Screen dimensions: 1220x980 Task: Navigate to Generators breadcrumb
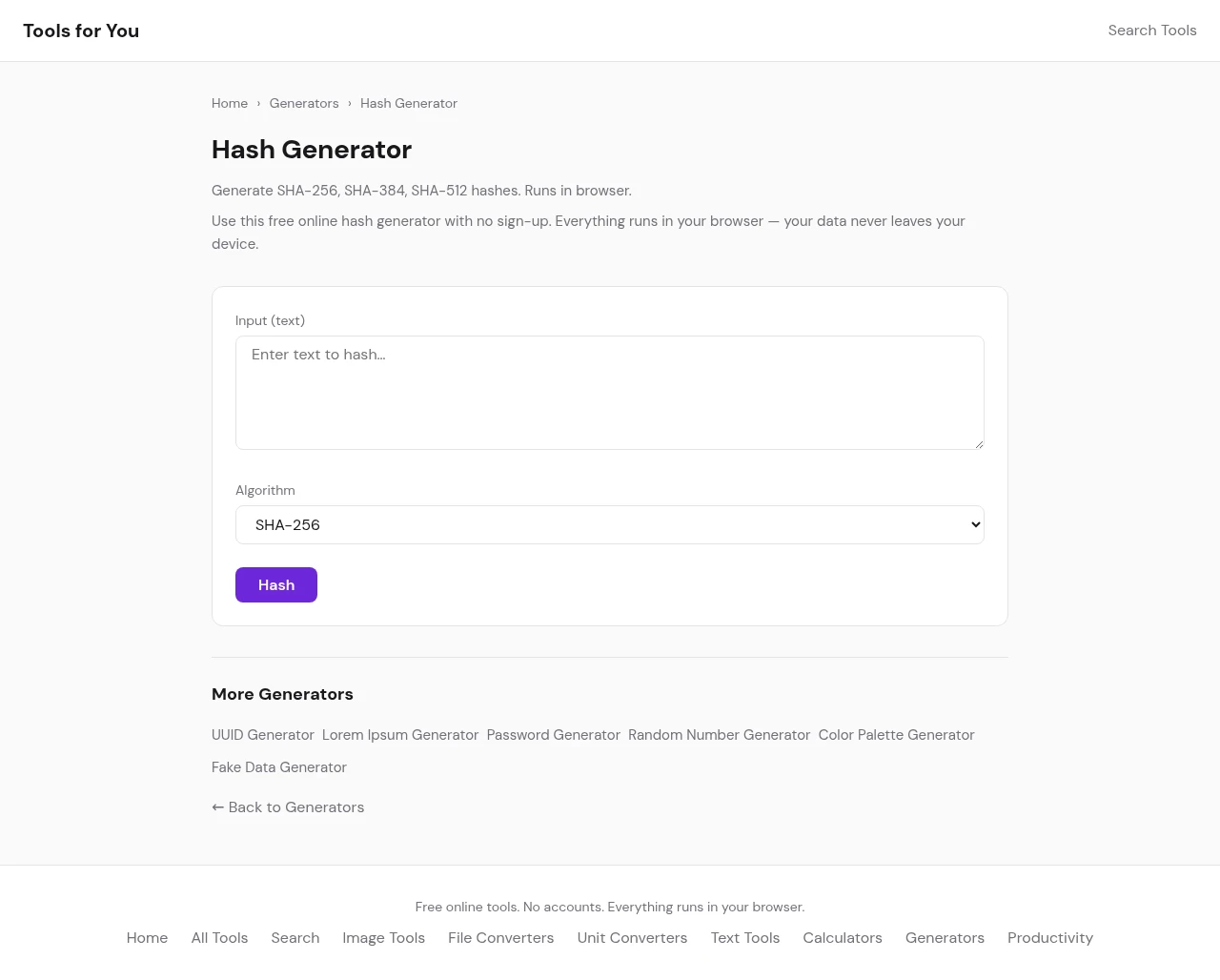[x=304, y=103]
